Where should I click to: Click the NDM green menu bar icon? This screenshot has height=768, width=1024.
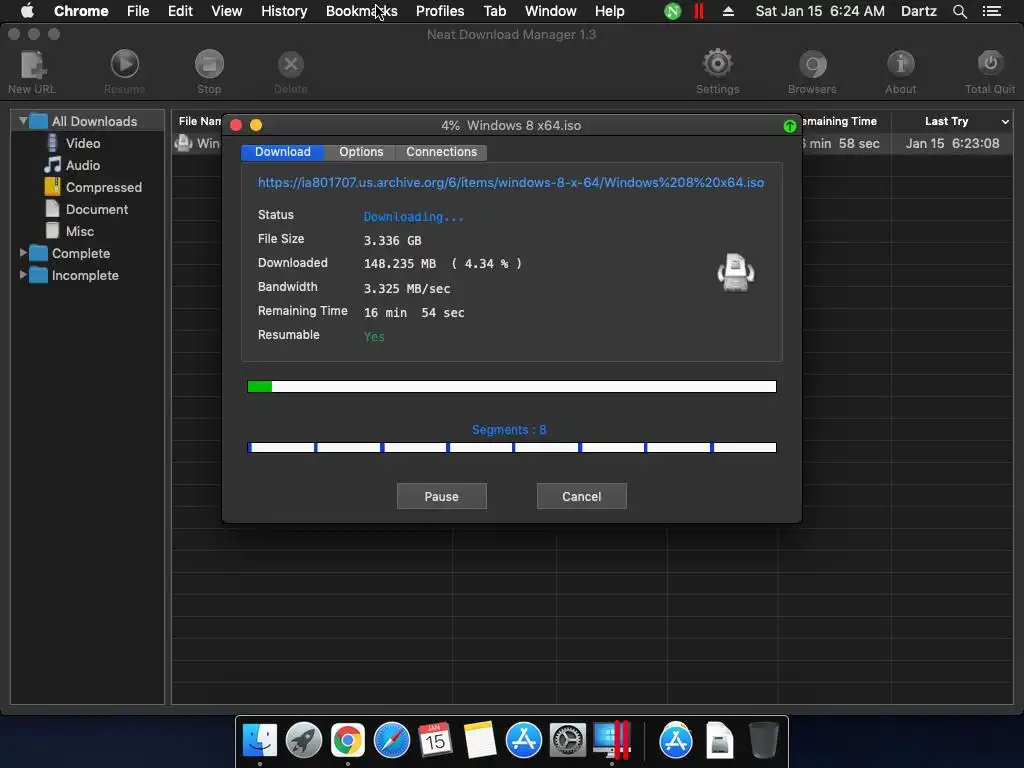(x=673, y=11)
